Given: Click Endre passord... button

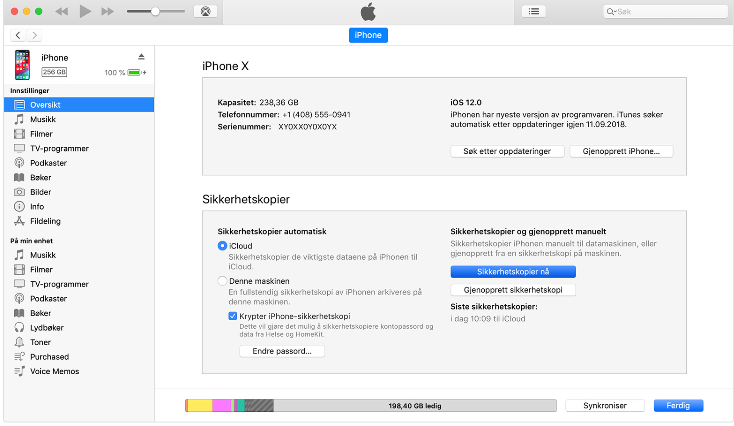Looking at the screenshot, I should tap(282, 351).
